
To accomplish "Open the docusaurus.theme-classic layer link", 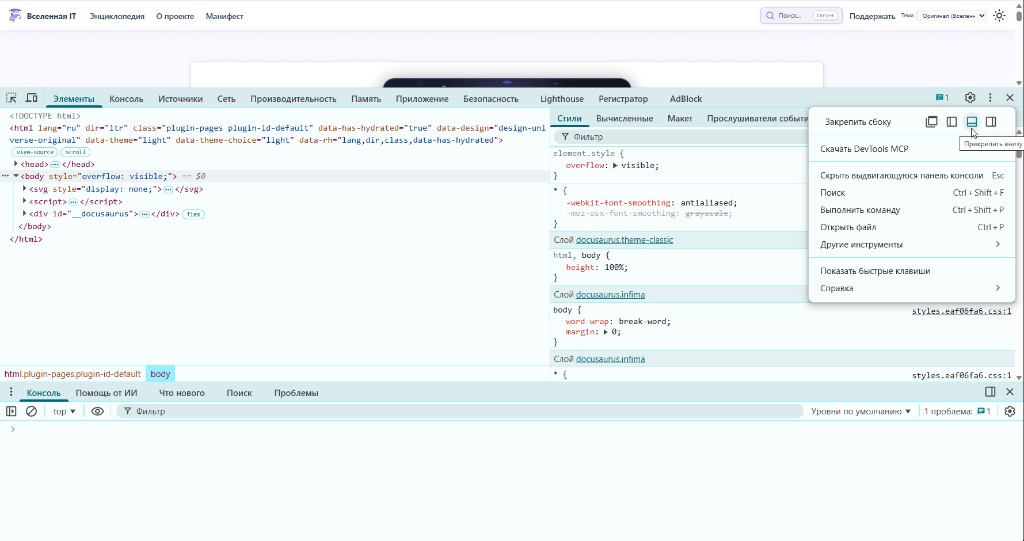I will coord(624,240).
